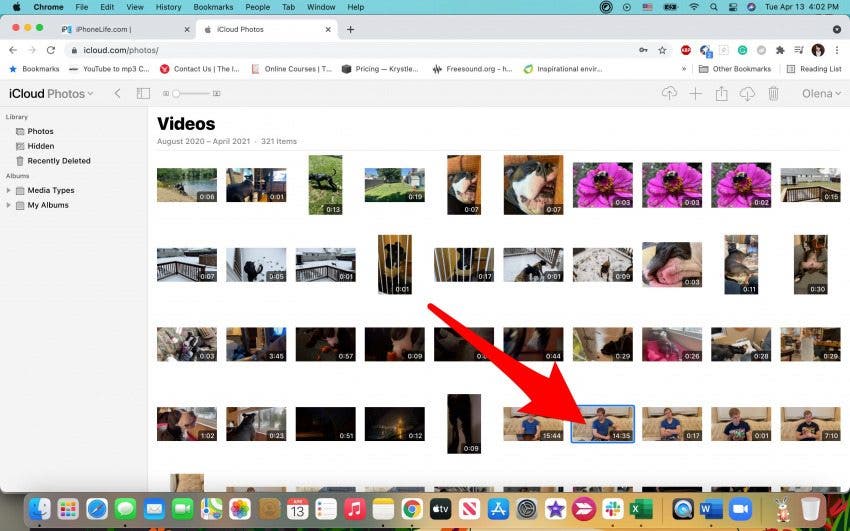Viewport: 850px width, 531px height.
Task: Open the Pricing — Krystle bookmark
Action: 381,69
